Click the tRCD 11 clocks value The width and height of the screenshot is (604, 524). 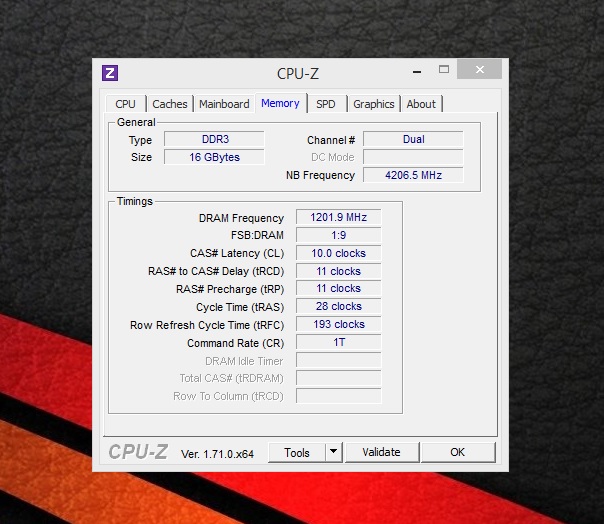pyautogui.click(x=339, y=271)
